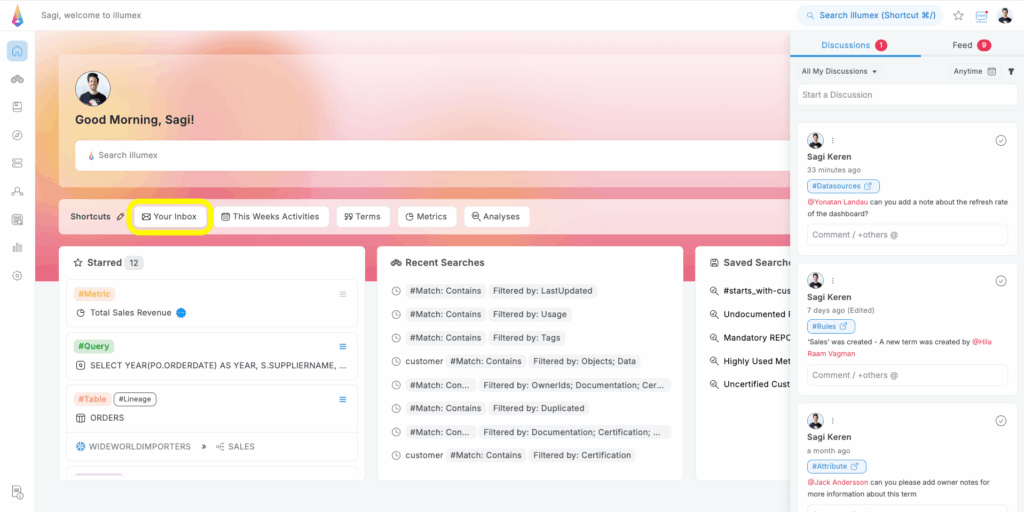Click the binoculars search icon in sidebar
Image resolution: width=1024 pixels, height=512 pixels.
point(17,80)
